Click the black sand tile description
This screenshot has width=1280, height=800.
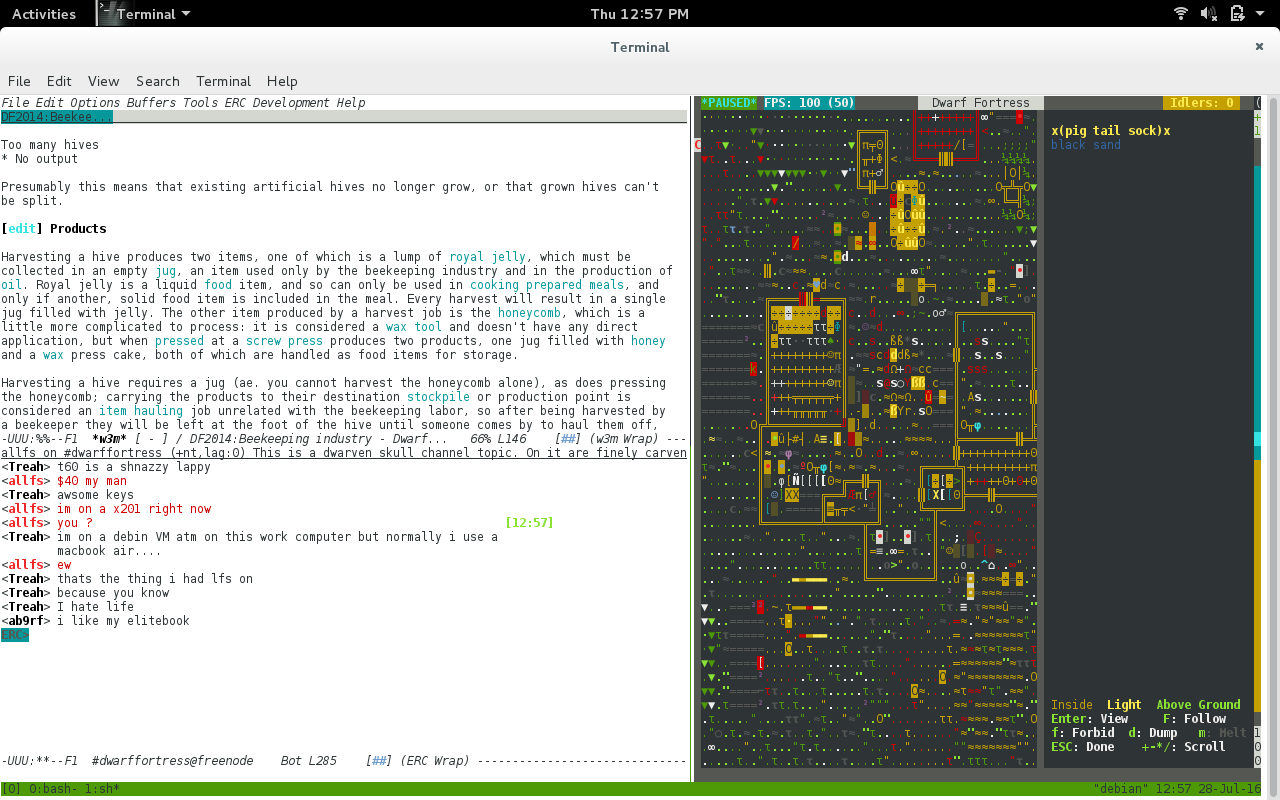point(1086,145)
